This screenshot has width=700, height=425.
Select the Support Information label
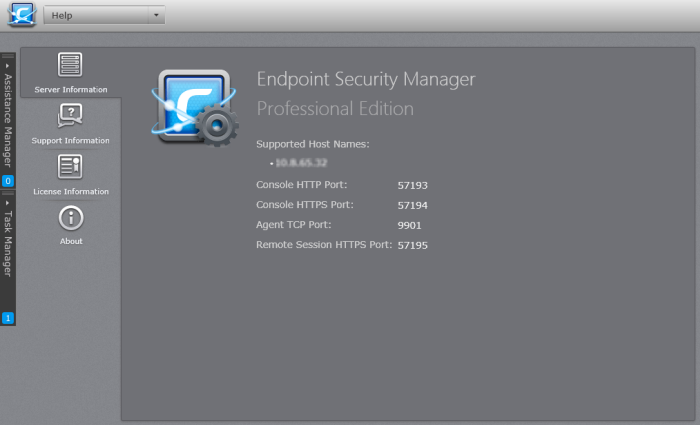(71, 140)
